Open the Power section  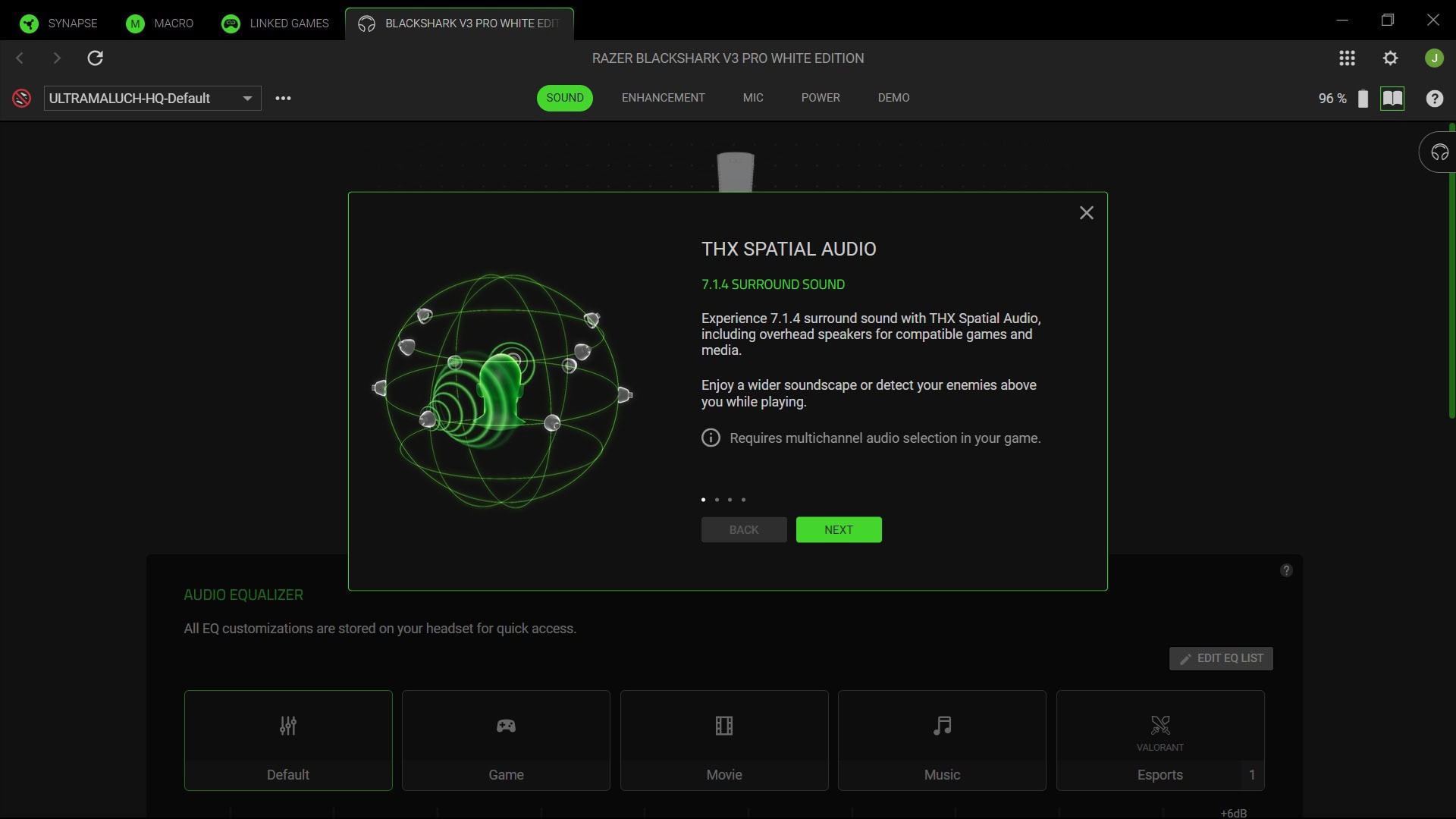[x=821, y=98]
